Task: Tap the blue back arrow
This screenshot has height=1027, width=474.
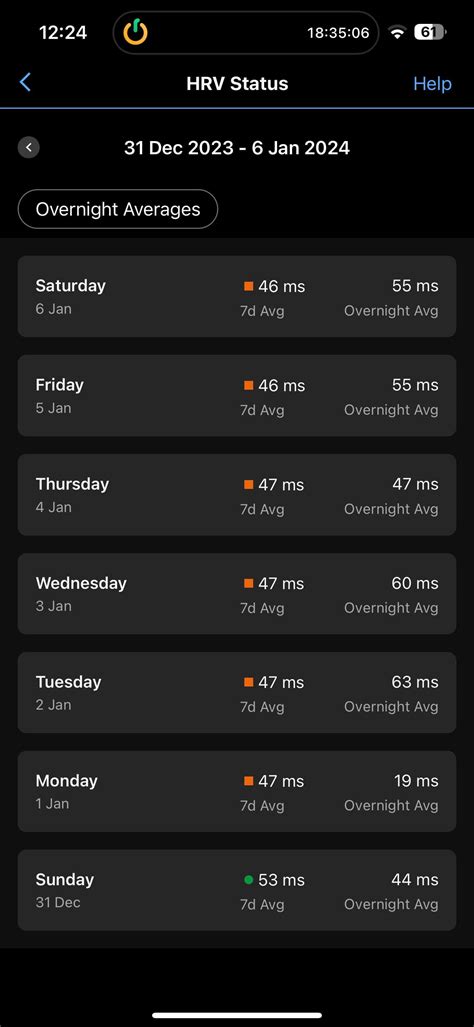Action: 25,83
